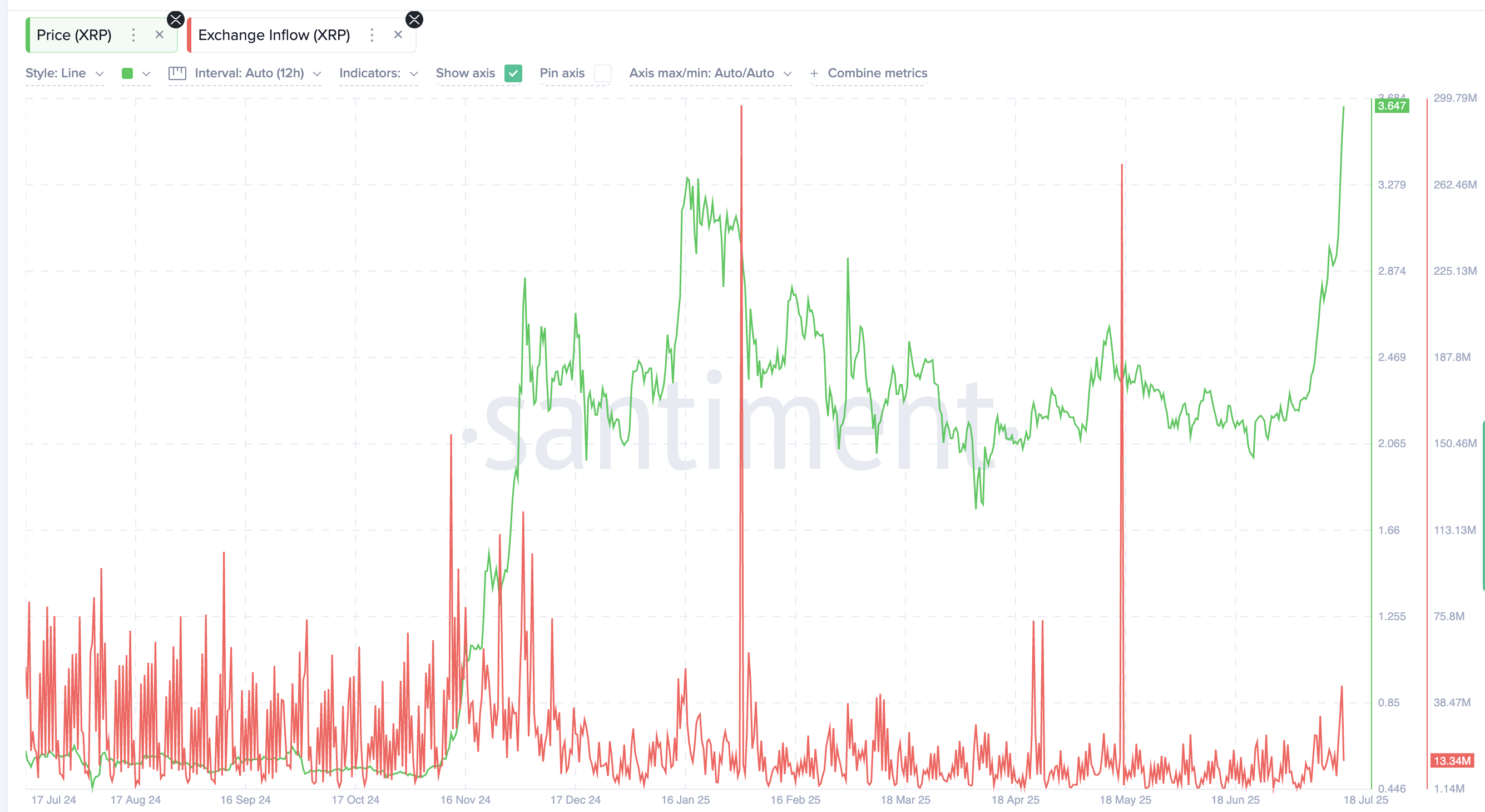Open Price (XRP) three-dot options menu
This screenshot has height=812, width=1485.
[133, 35]
